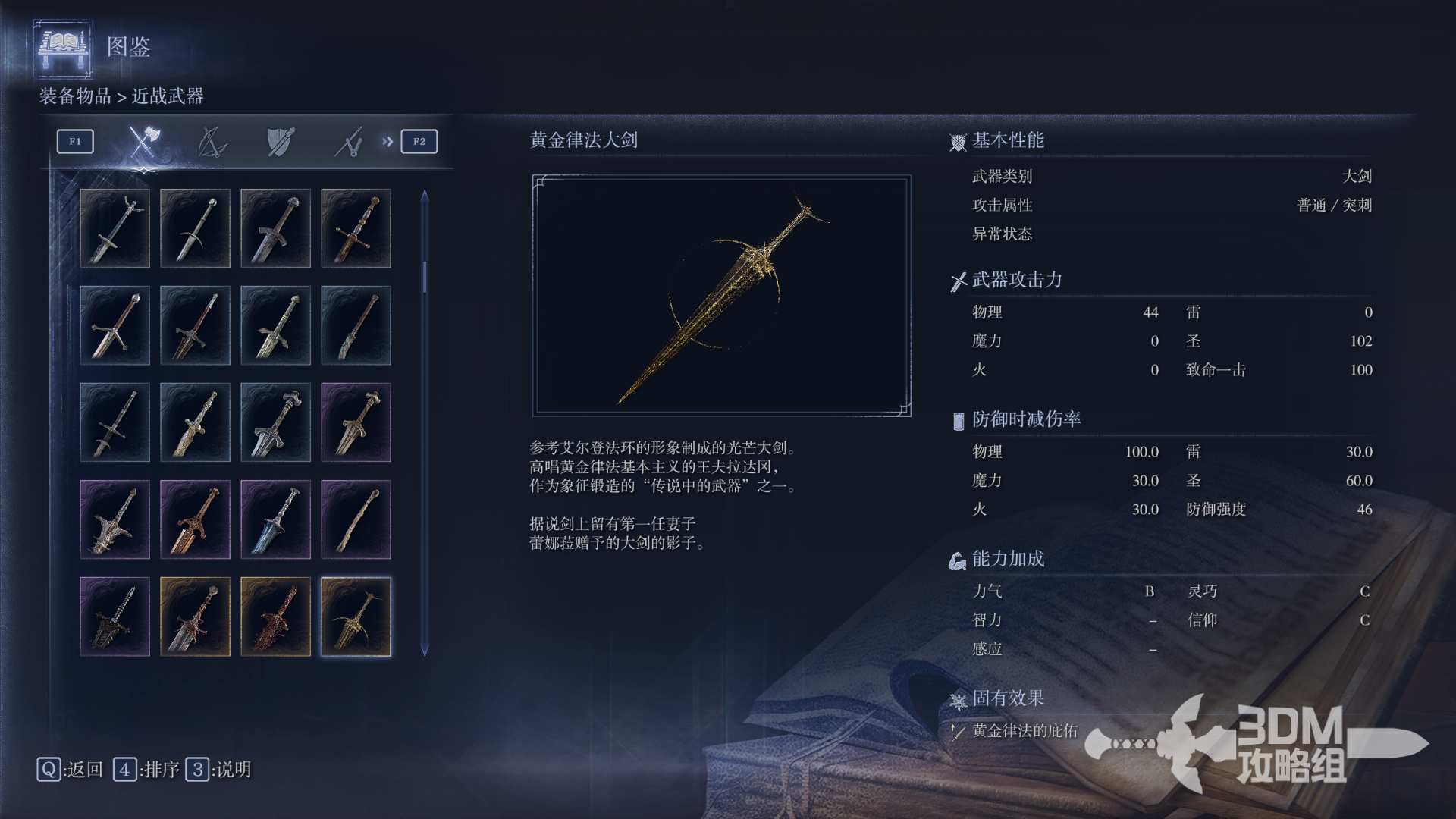
Task: Click the 装备物品 breadcrumb link
Action: point(75,96)
